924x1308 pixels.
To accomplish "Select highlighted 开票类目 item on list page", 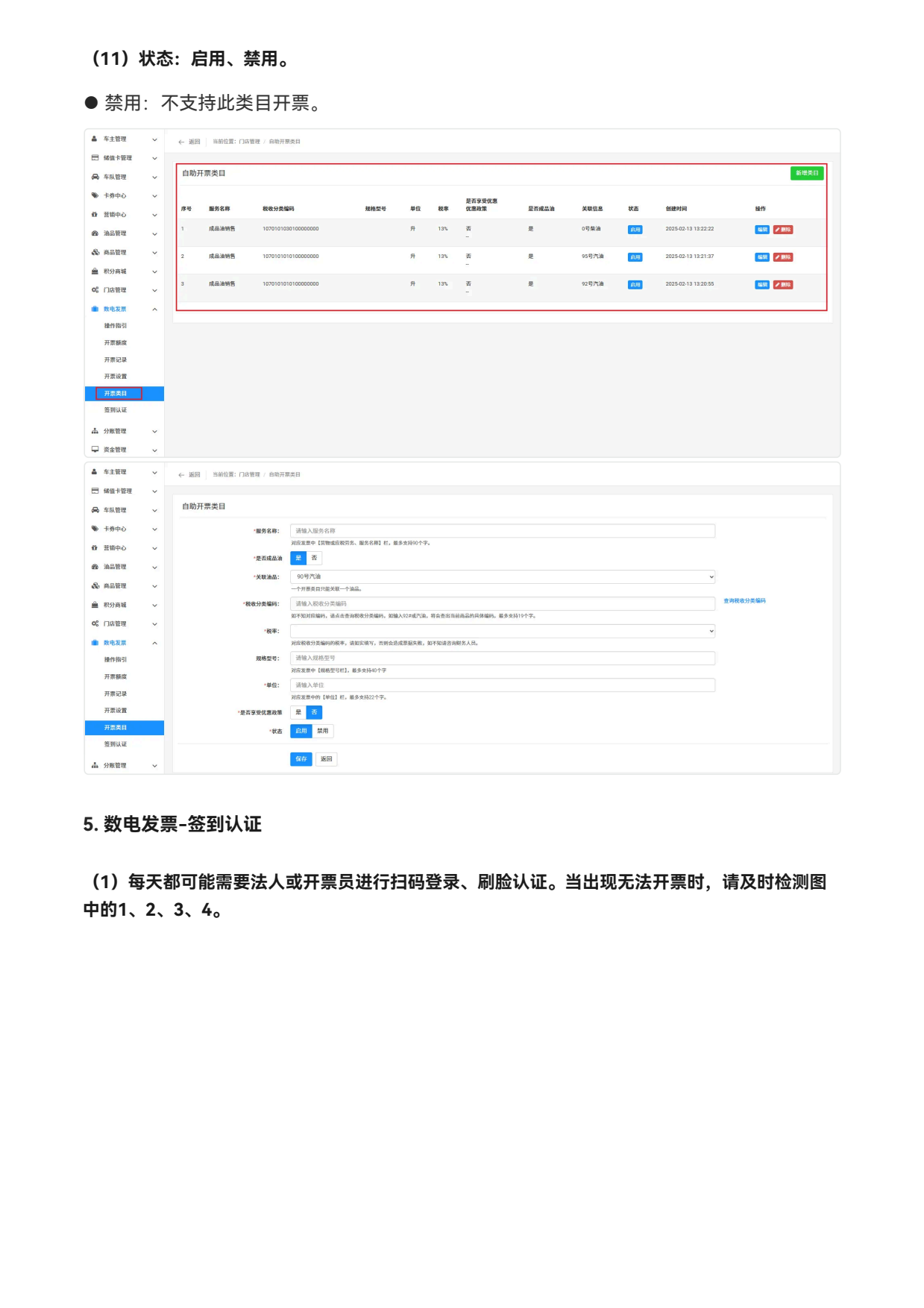I will [x=125, y=393].
